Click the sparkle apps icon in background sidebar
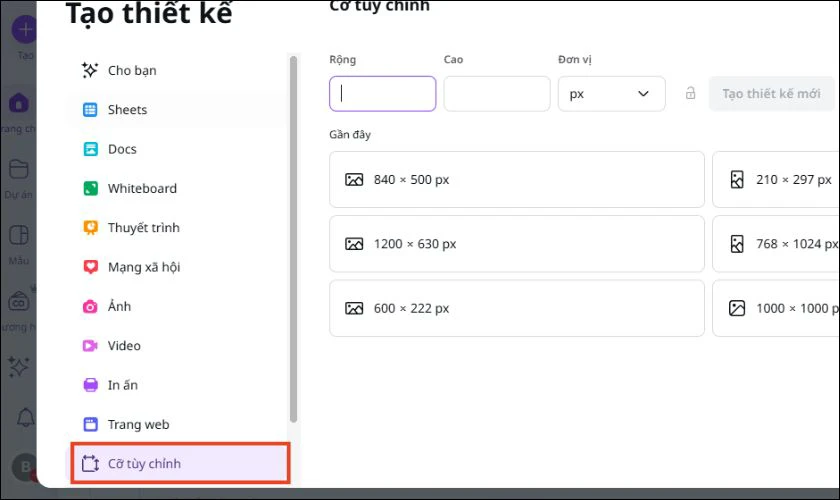840x500 pixels. click(x=18, y=367)
